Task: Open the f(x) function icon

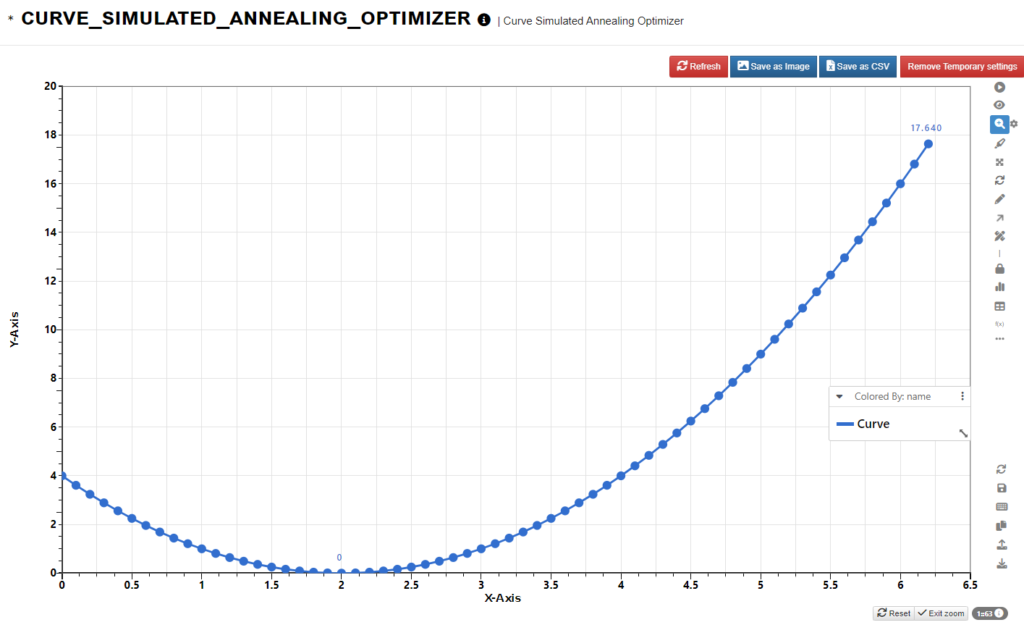Action: (999, 323)
